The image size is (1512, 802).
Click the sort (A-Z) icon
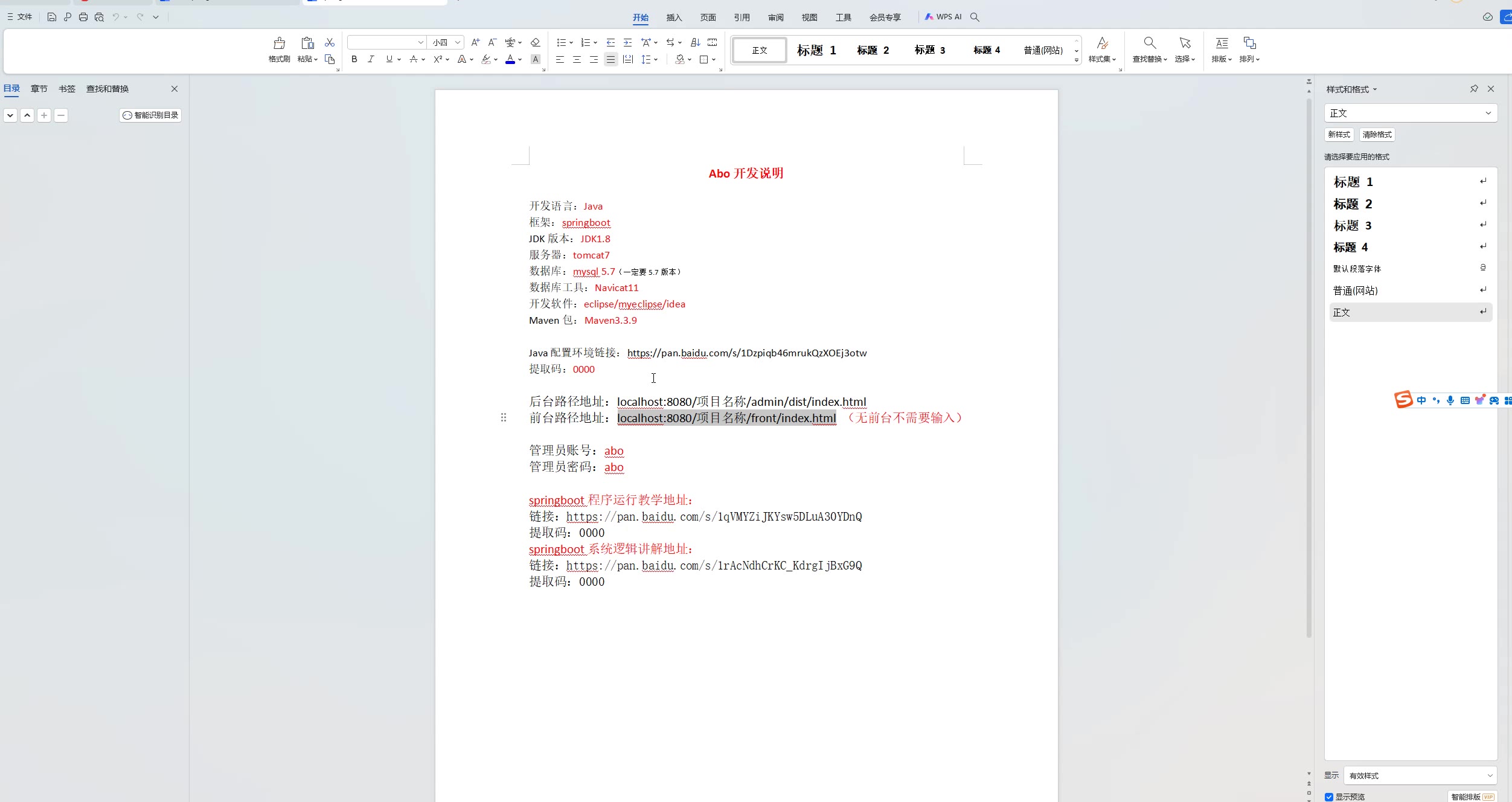coord(696,42)
